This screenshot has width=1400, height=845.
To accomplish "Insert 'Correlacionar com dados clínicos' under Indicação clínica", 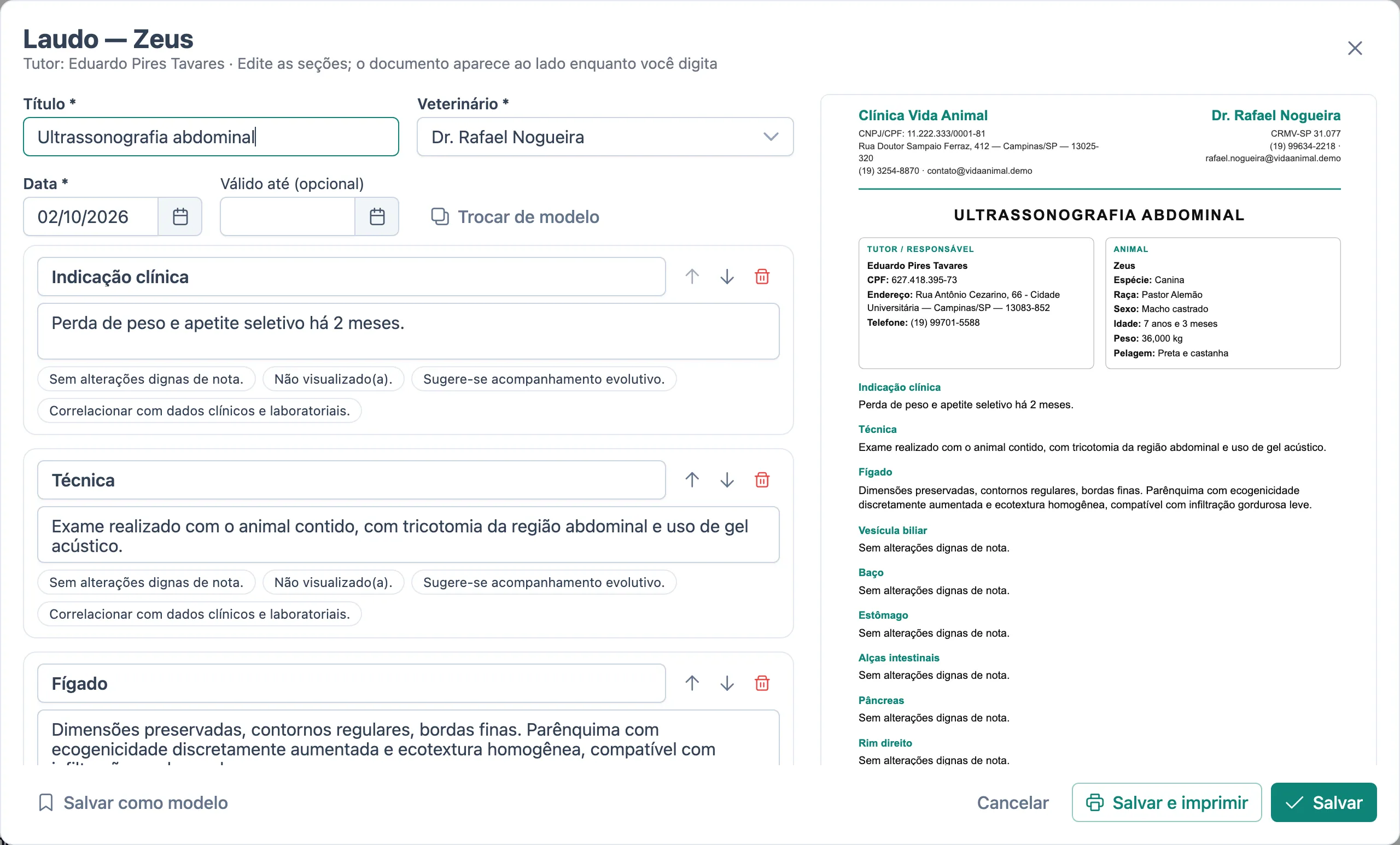I will coord(200,410).
